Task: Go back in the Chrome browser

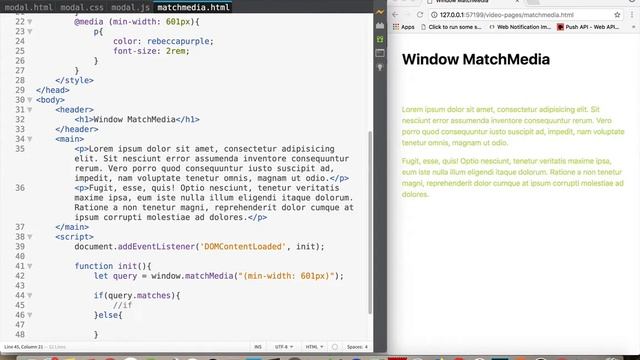Action: (395, 15)
